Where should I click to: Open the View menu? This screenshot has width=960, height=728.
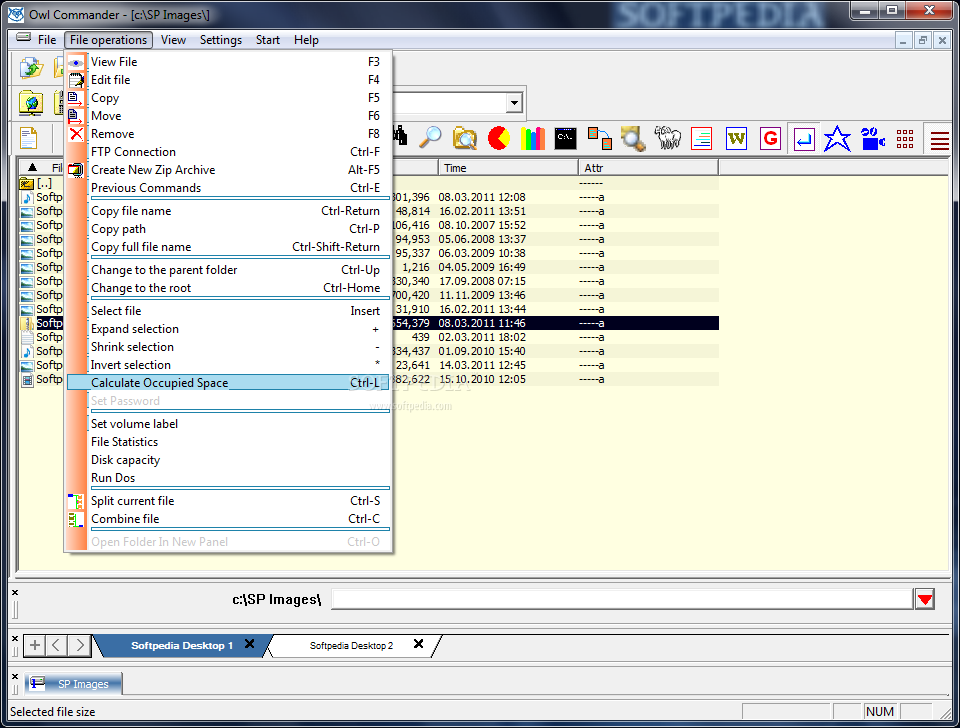click(173, 40)
